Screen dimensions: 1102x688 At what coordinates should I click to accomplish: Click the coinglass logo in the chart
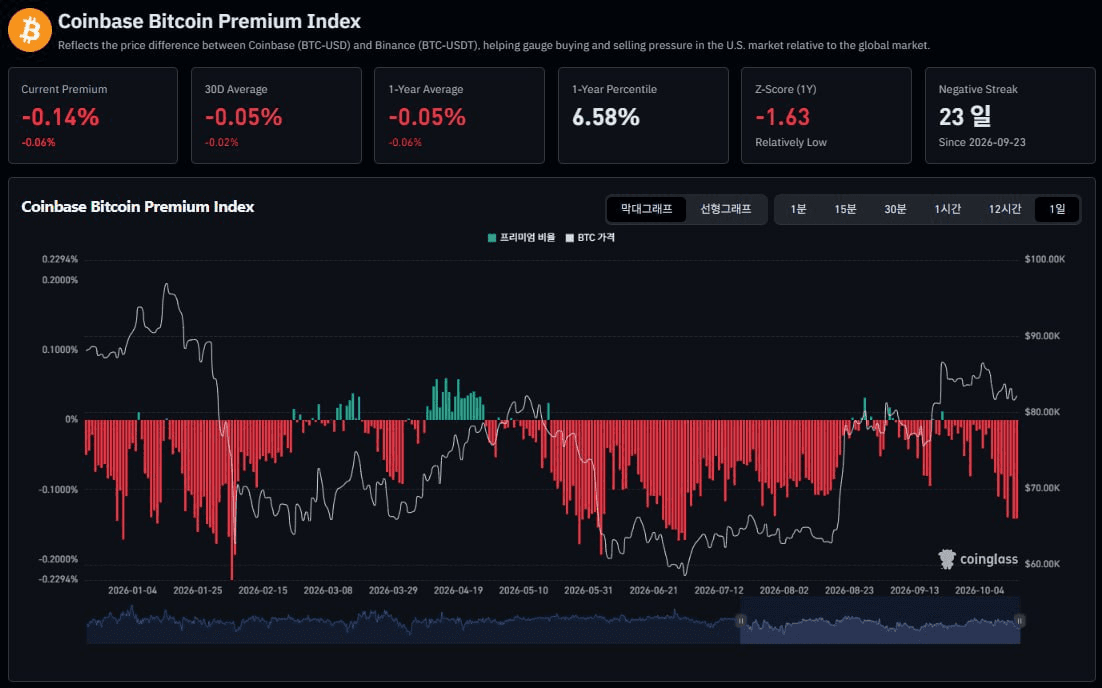[x=978, y=559]
